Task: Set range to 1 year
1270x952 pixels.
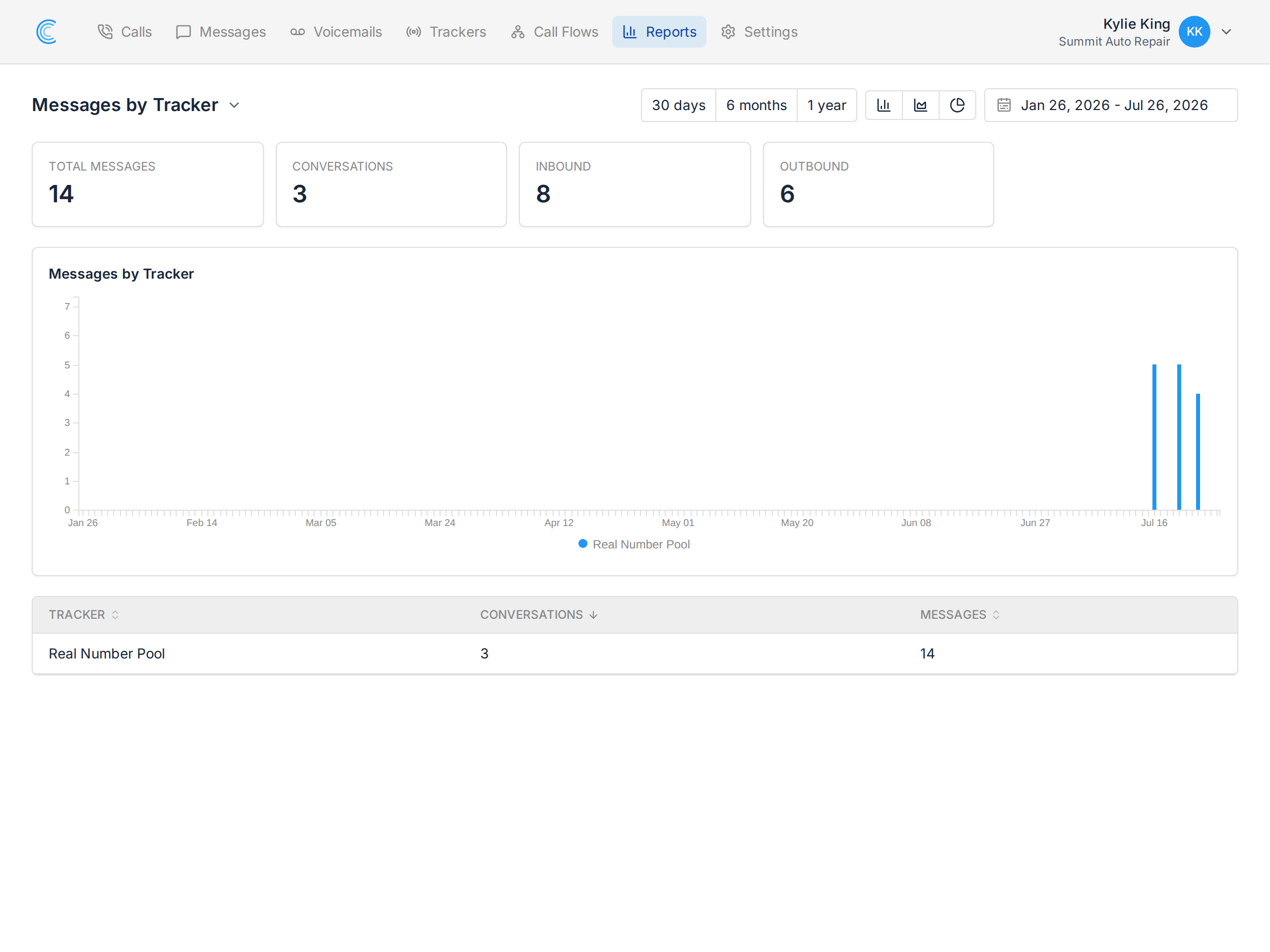Action: 826,105
